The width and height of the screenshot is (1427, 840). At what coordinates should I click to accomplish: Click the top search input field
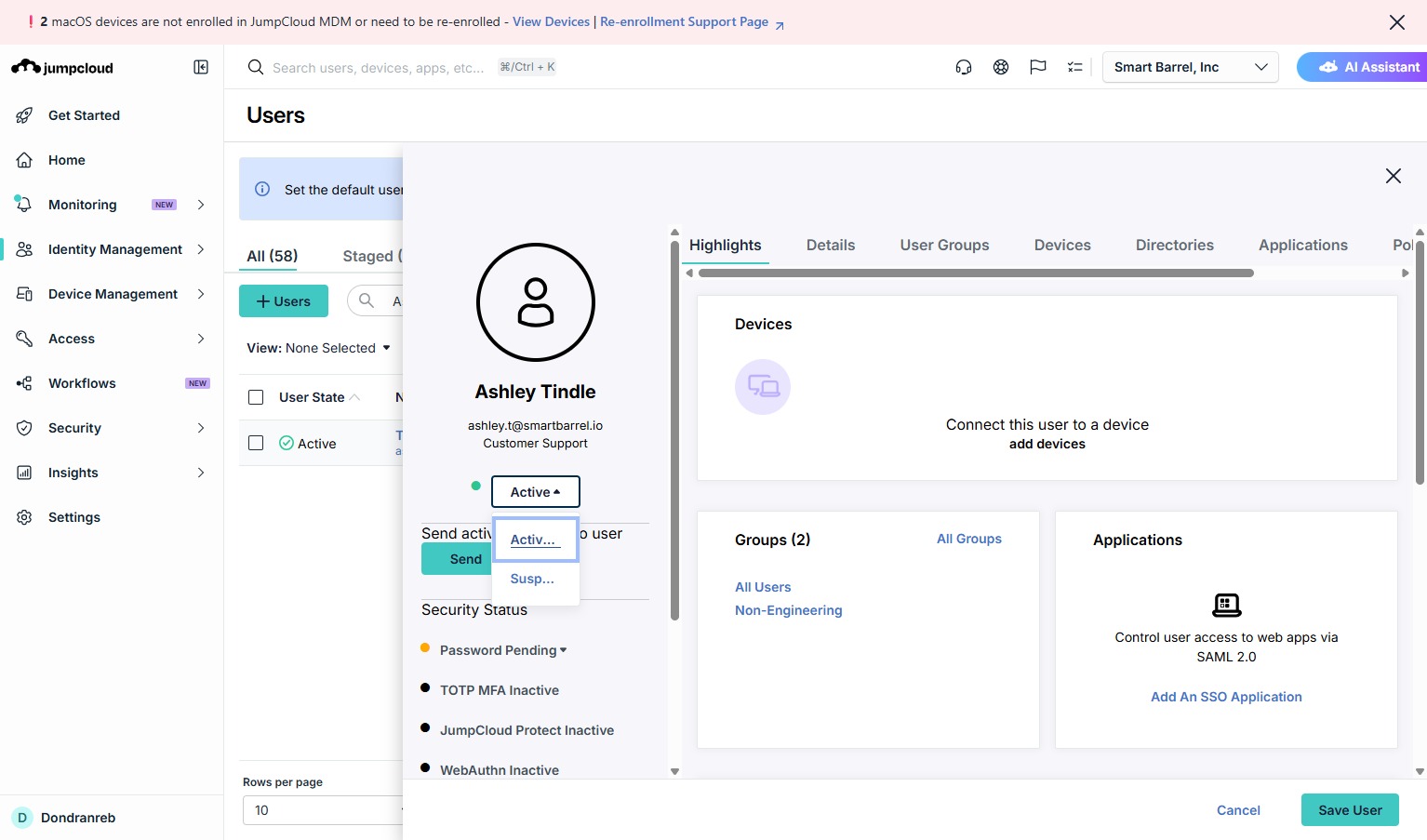click(x=379, y=67)
